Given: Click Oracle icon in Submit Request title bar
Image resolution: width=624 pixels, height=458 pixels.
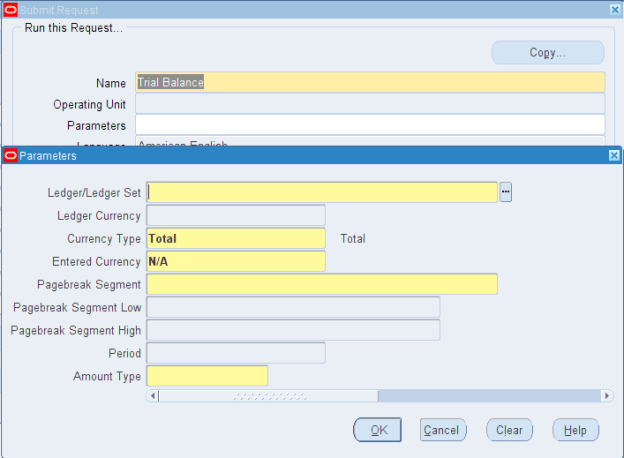Looking at the screenshot, I should click(10, 9).
